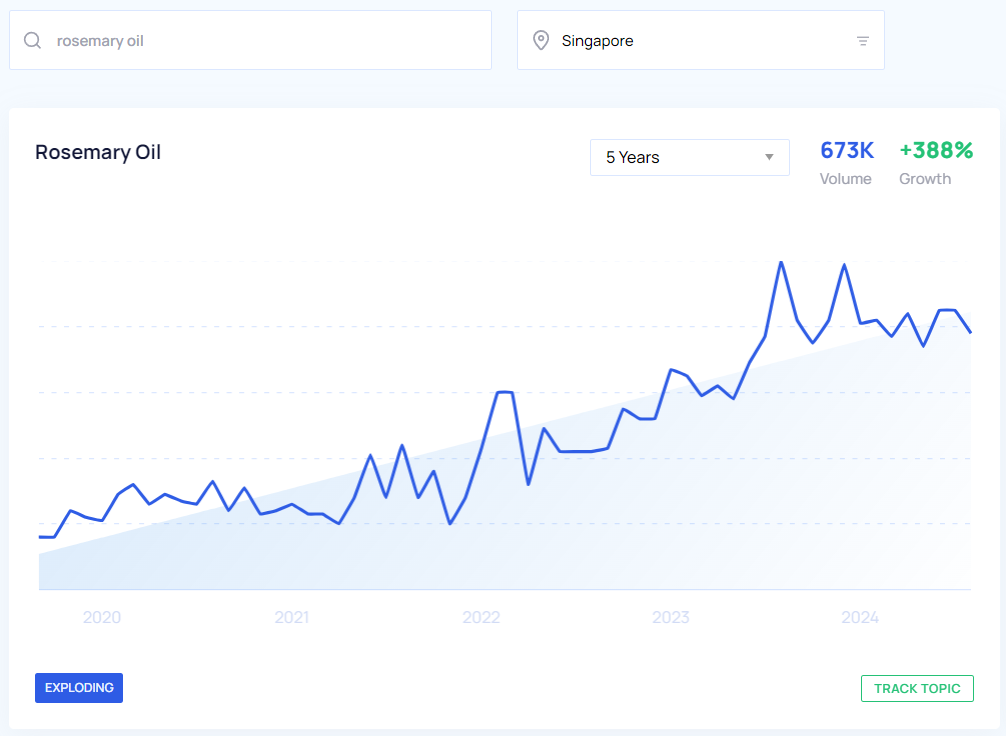
Task: Select the 2021 label on the axis
Action: pos(291,618)
